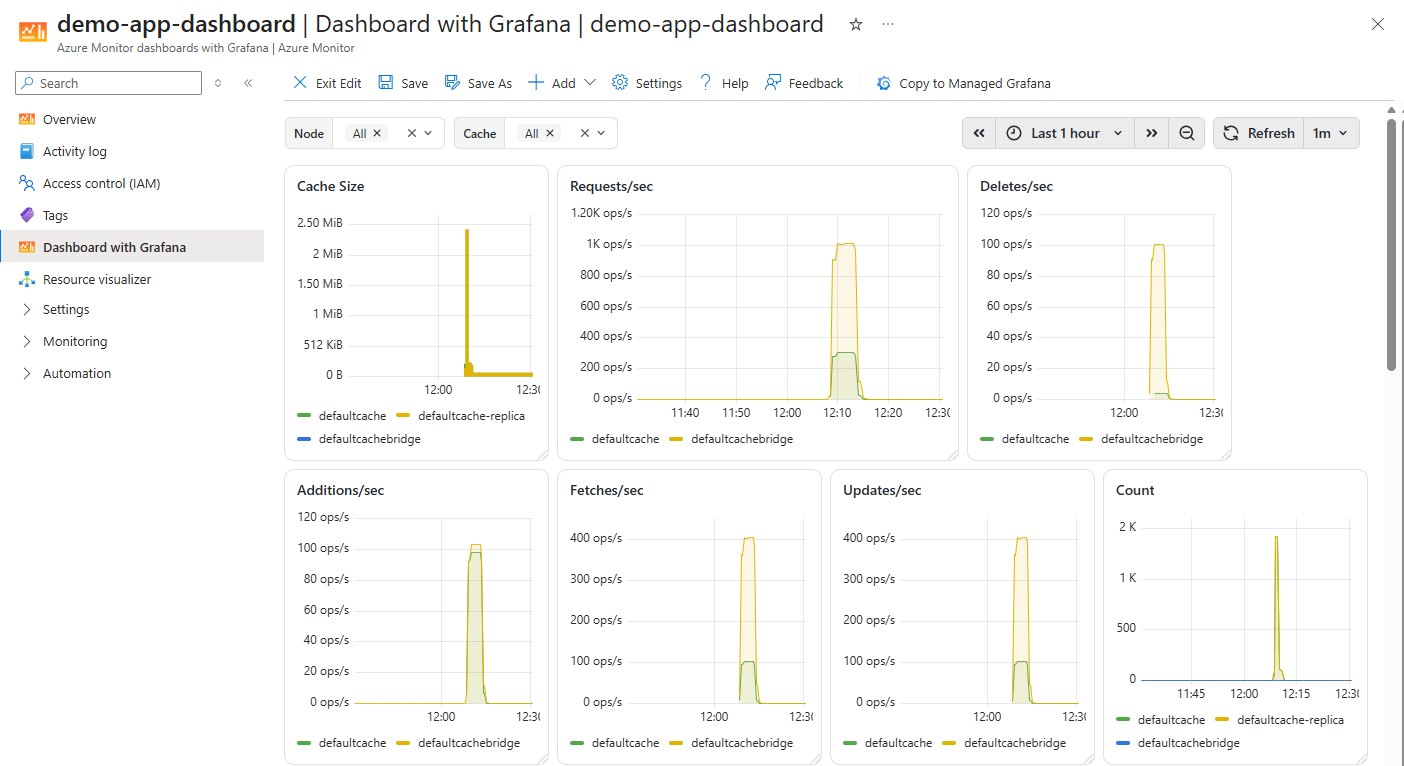Viewport: 1404px width, 766px height.
Task: Click the zoom out time range icon
Action: coord(1186,133)
